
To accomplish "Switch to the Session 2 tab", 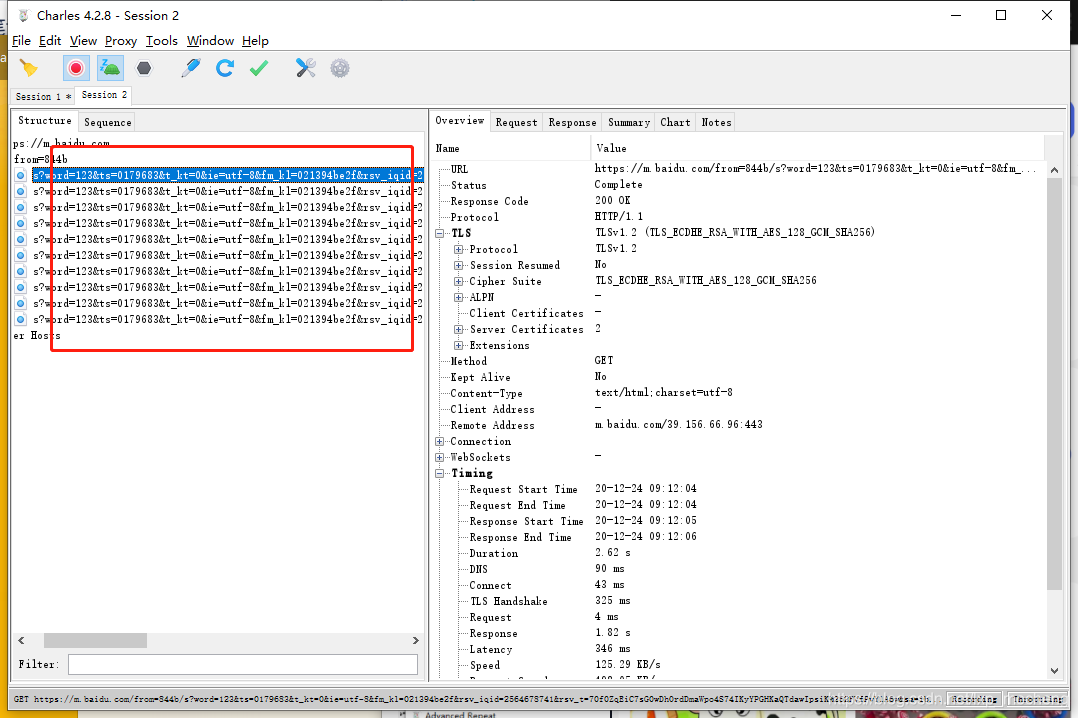I will tap(104, 95).
